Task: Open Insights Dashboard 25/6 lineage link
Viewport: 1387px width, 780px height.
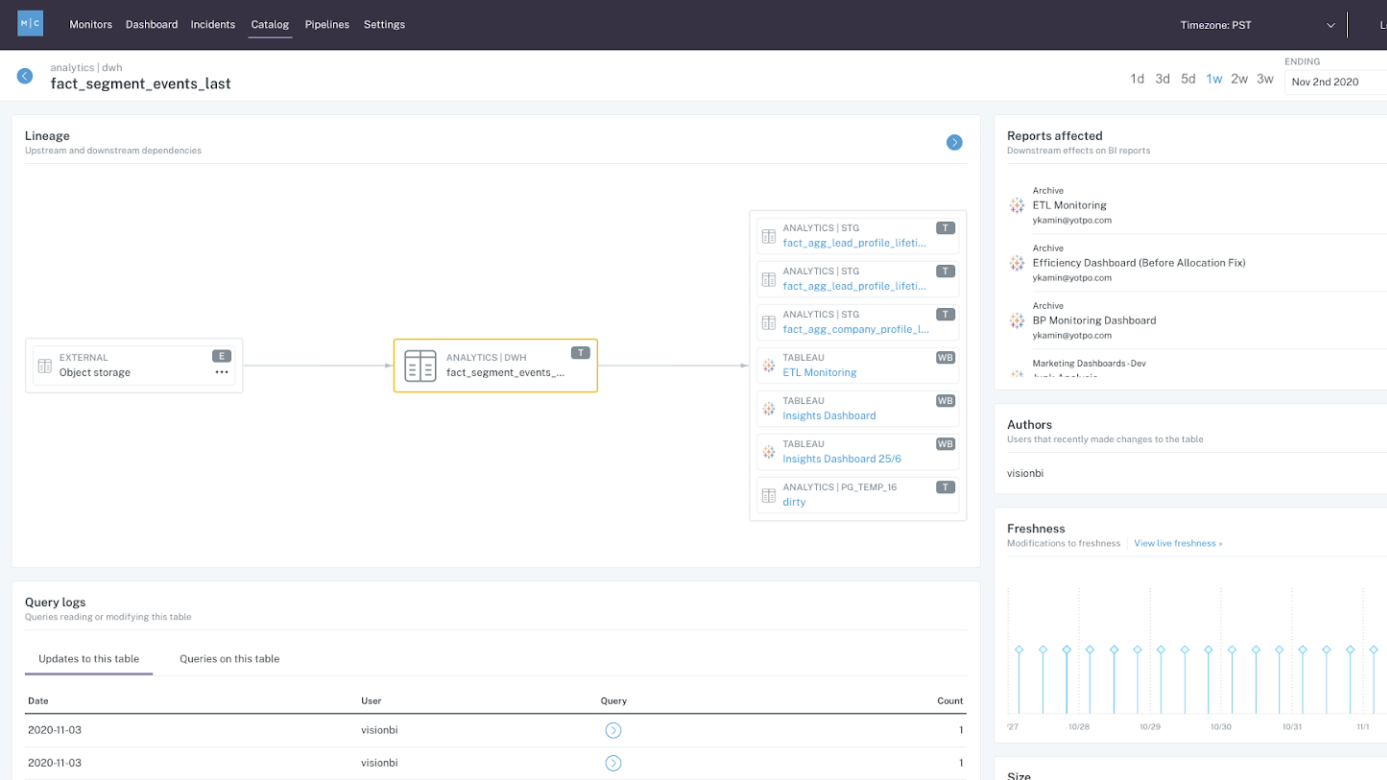Action: pos(841,459)
